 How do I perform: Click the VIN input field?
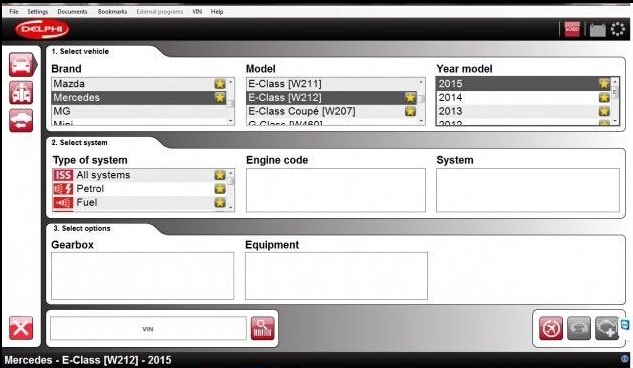pyautogui.click(x=148, y=328)
